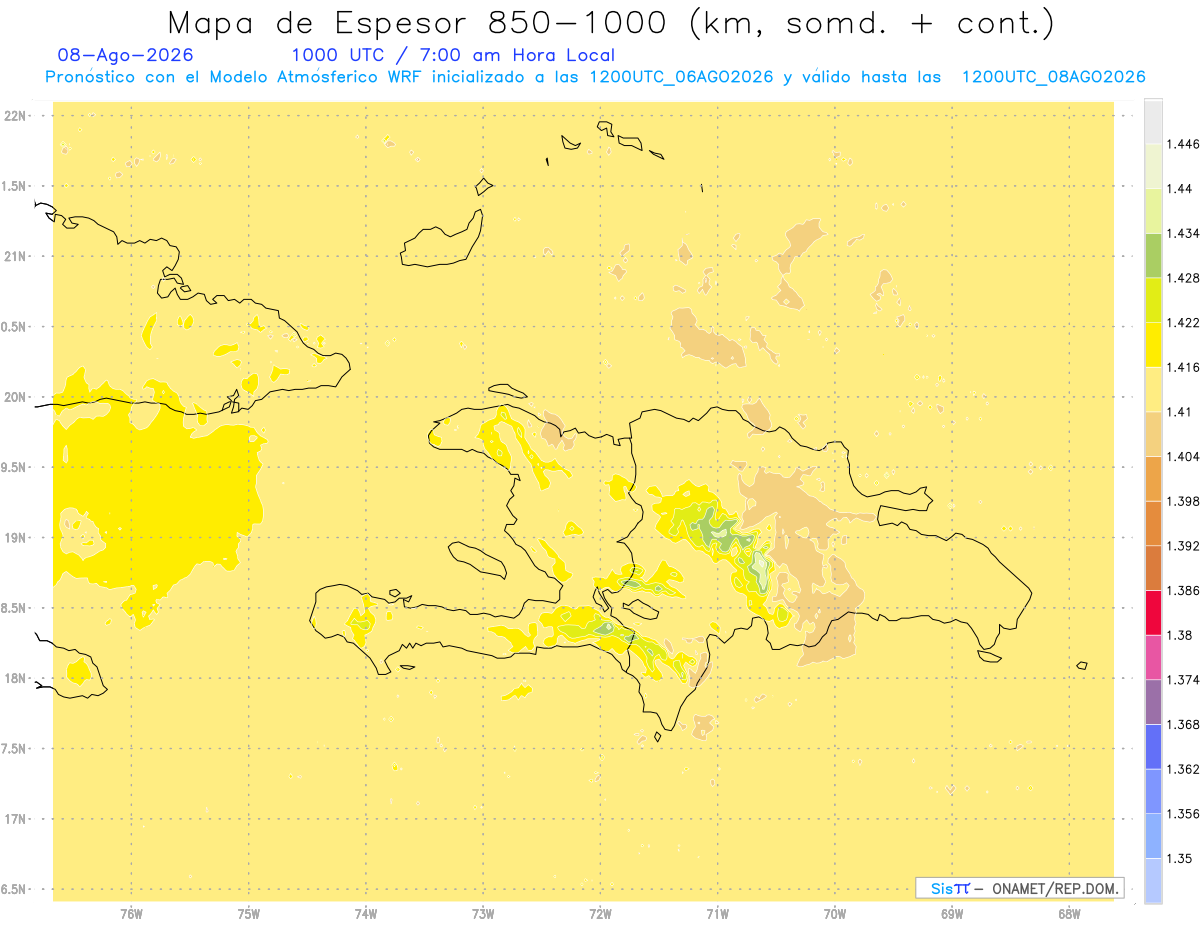1200x927 pixels.
Task: Click the '68W' longitude label
Action: 1069,913
